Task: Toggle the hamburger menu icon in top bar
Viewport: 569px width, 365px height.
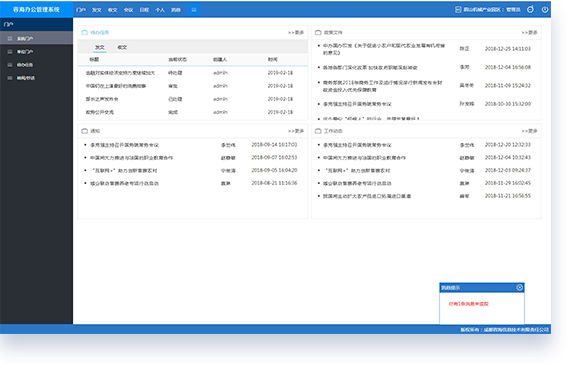Action: coord(194,10)
